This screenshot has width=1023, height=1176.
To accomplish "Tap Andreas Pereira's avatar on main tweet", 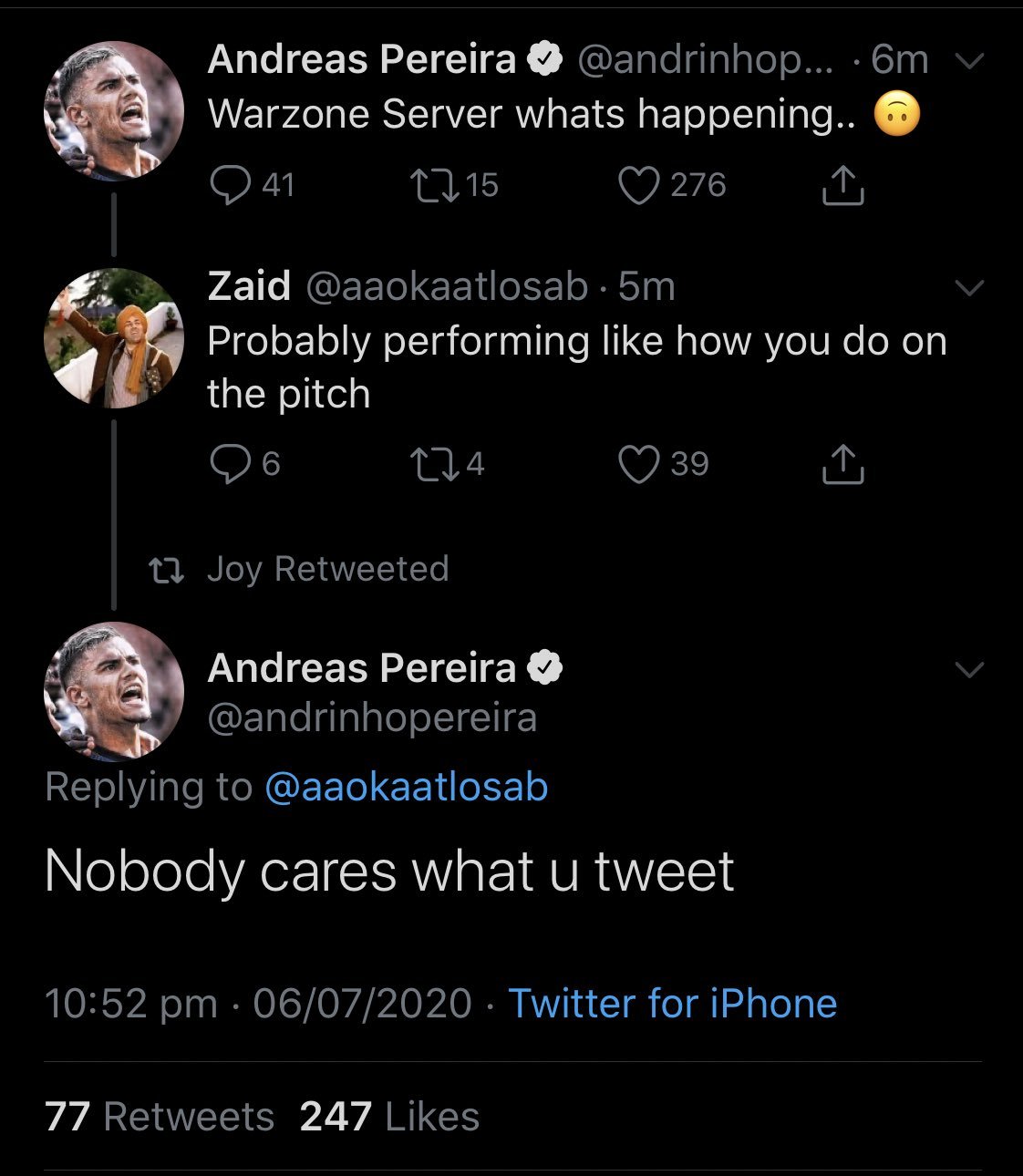I will tap(114, 692).
